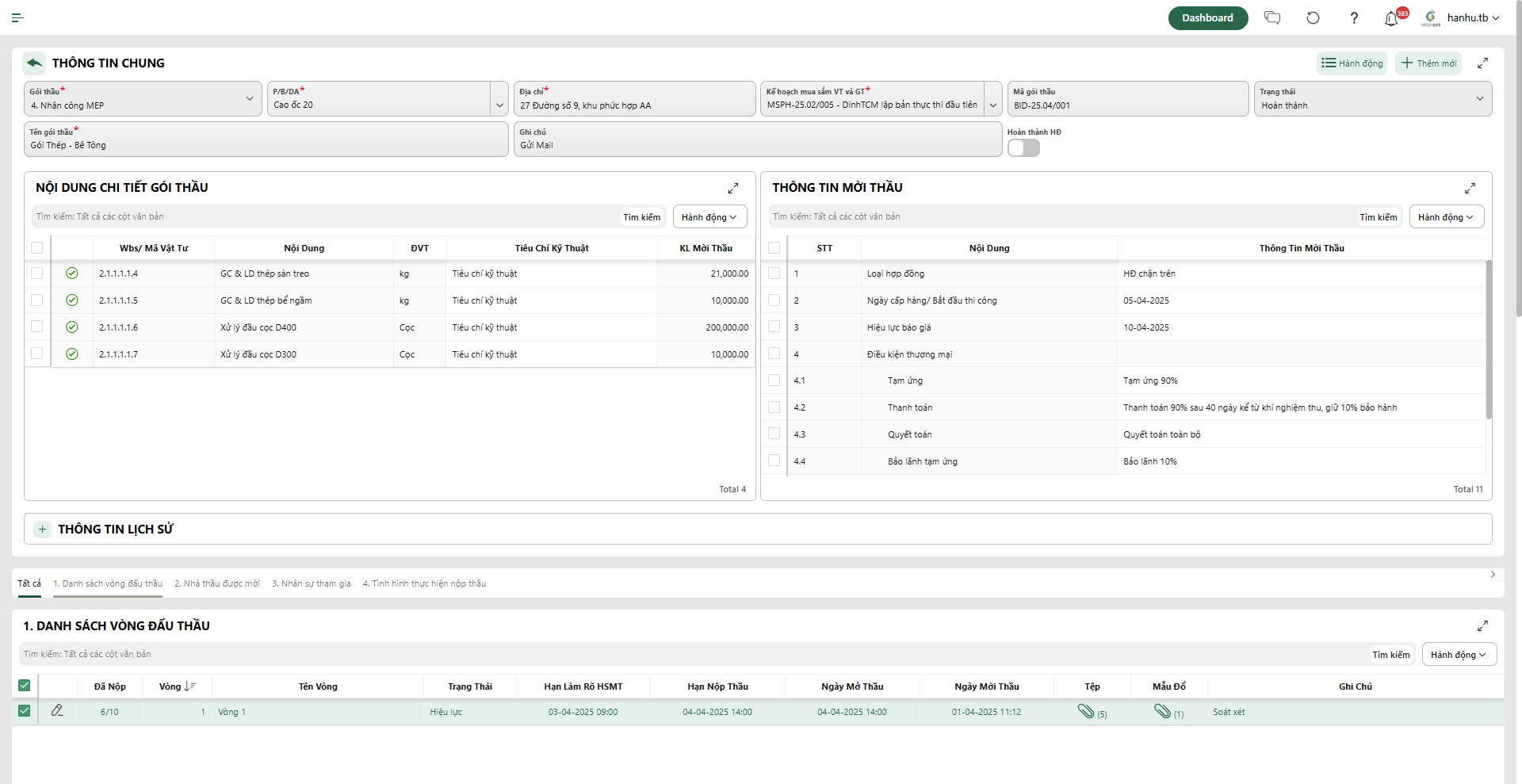The image size is (1522, 784).
Task: Expand THÔNG TIN CHUNG panel to fullscreen
Action: tap(1482, 63)
